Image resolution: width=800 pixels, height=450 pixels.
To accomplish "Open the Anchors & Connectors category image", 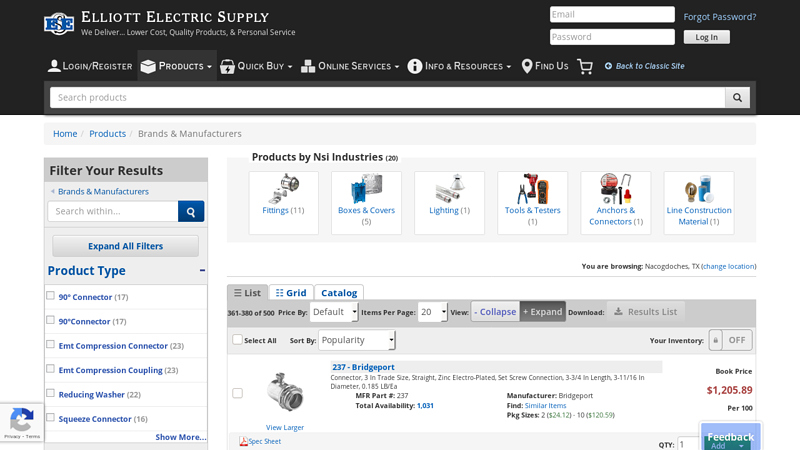I will [615, 189].
